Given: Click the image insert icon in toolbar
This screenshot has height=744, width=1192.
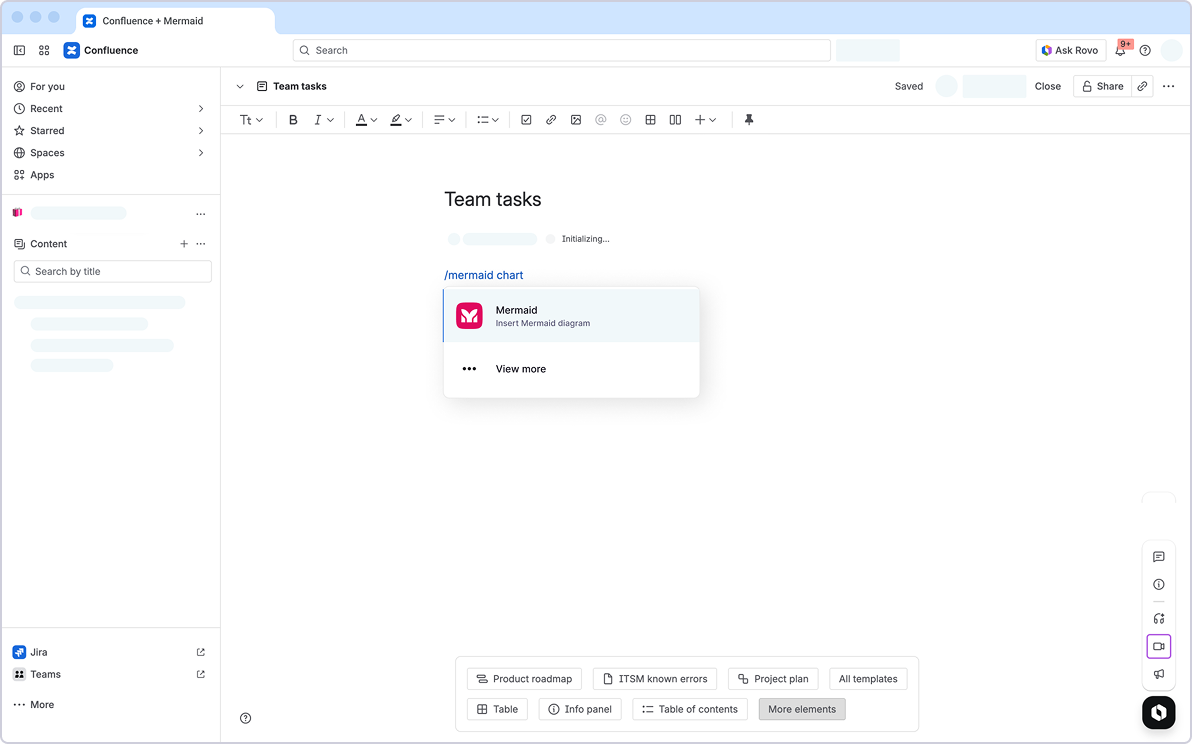Looking at the screenshot, I should click(576, 120).
